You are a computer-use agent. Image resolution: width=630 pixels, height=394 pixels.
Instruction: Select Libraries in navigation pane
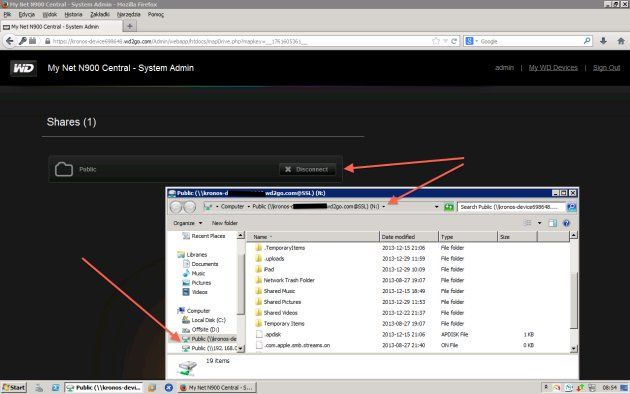coord(192,255)
